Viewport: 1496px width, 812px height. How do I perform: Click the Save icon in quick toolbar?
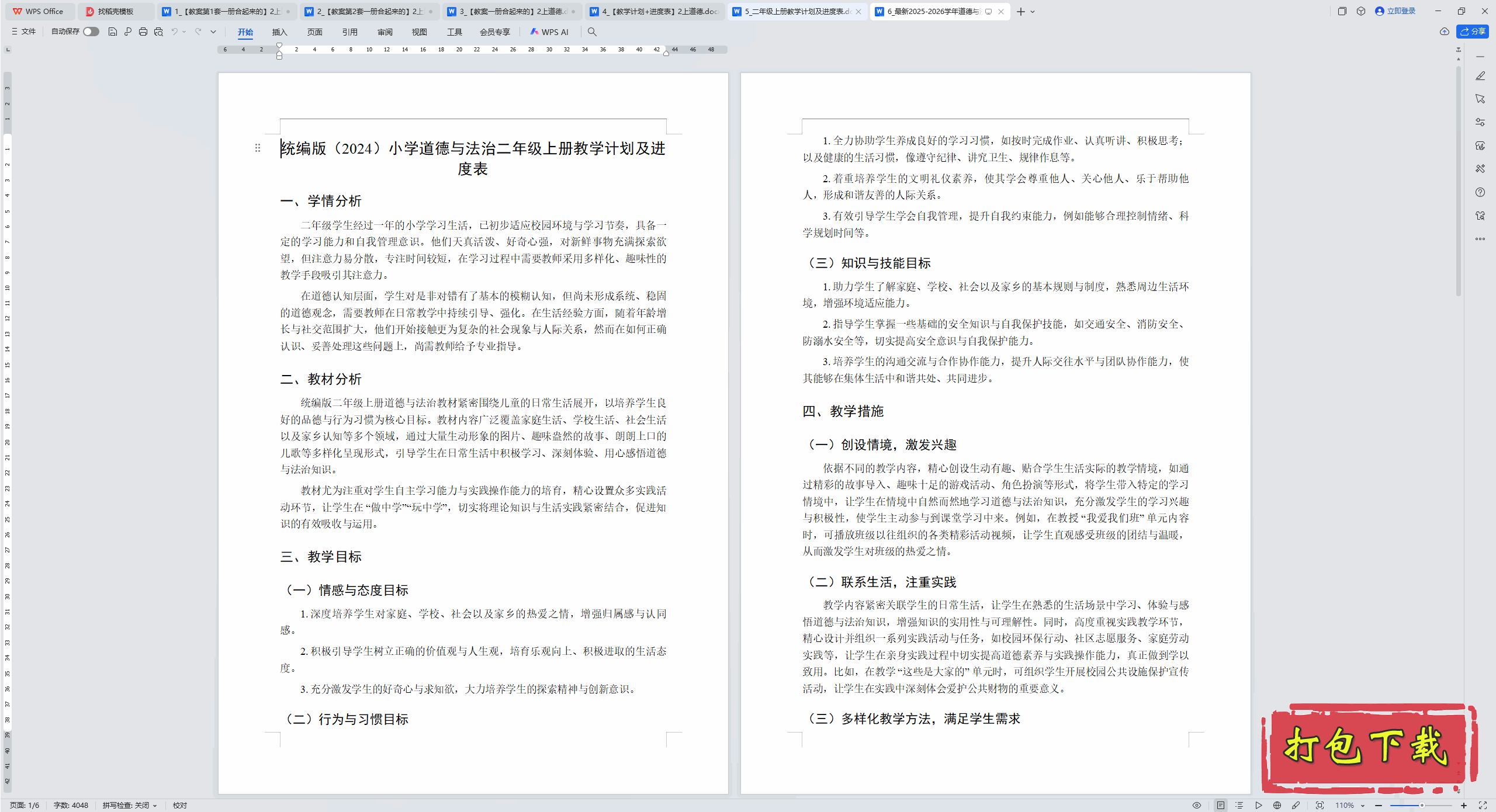(x=113, y=32)
